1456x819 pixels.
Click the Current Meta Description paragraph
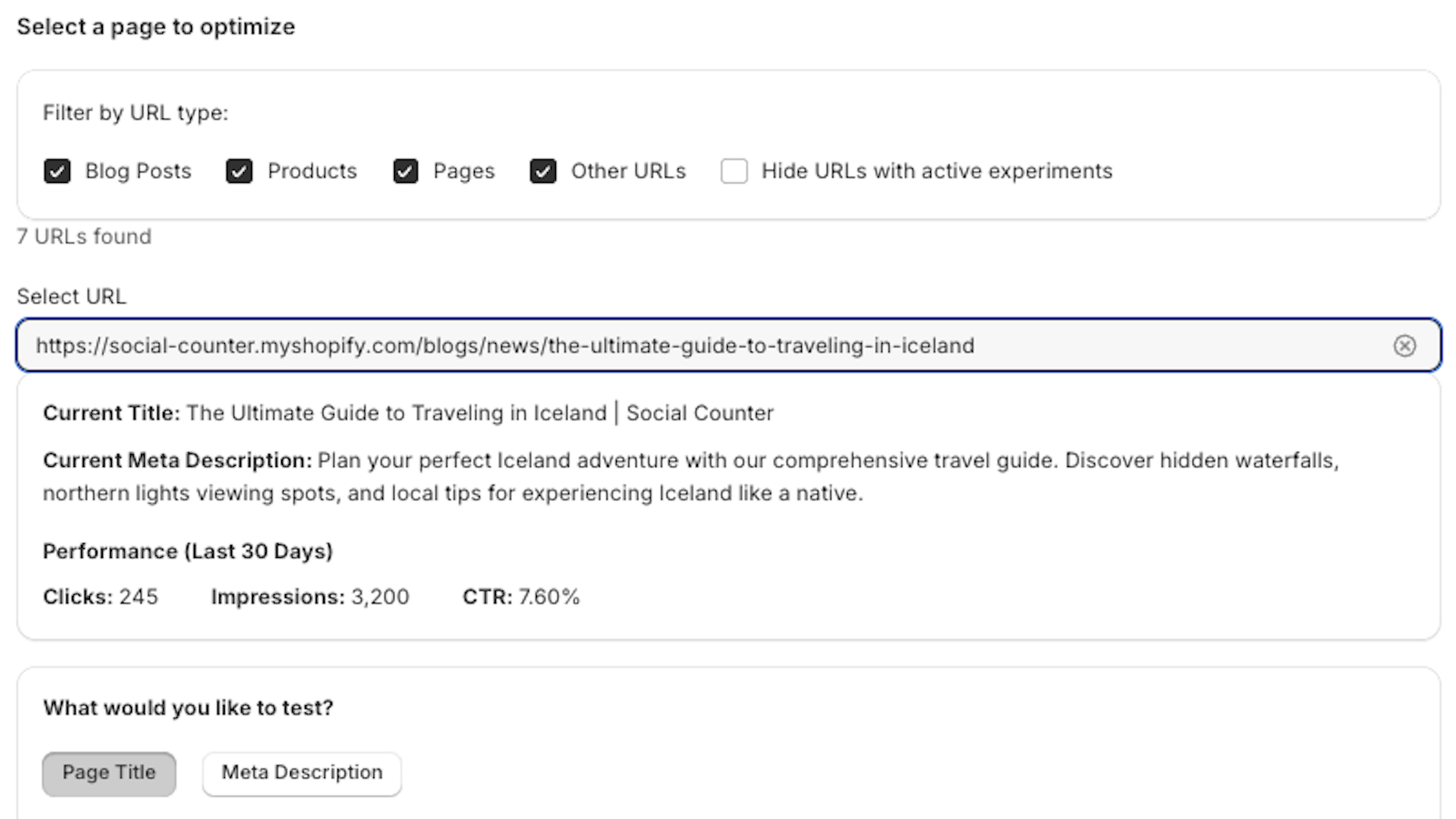pyautogui.click(x=691, y=477)
